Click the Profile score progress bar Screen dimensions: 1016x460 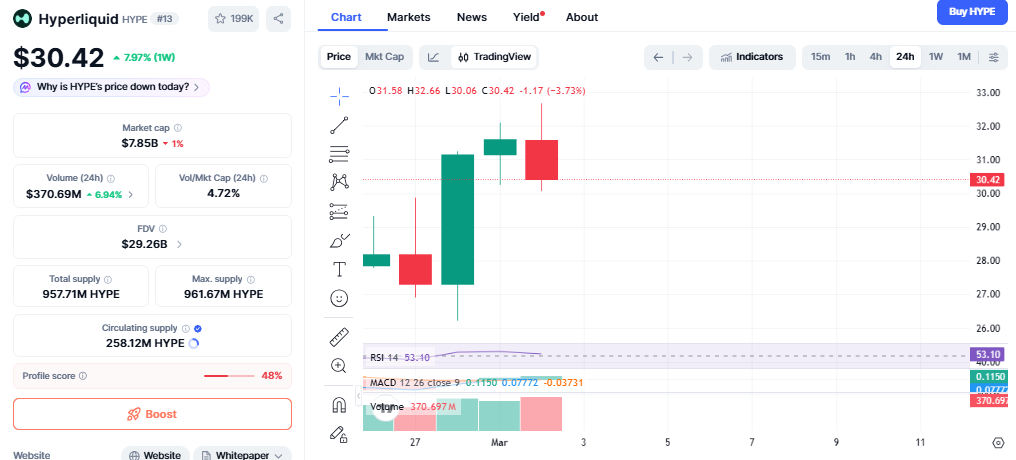[x=229, y=376]
